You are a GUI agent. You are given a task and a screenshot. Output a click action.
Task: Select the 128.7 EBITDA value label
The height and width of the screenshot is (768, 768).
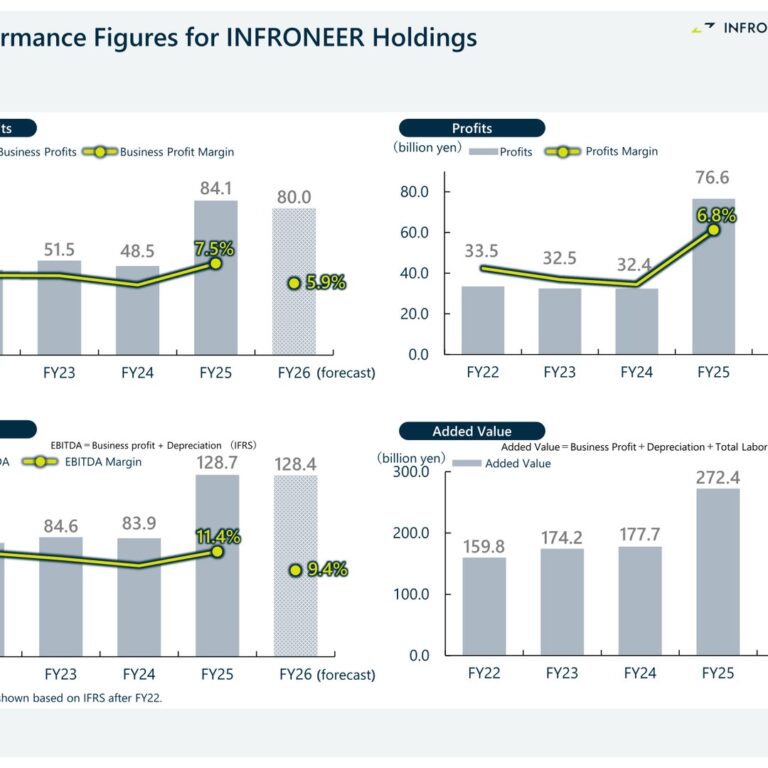pyautogui.click(x=217, y=462)
